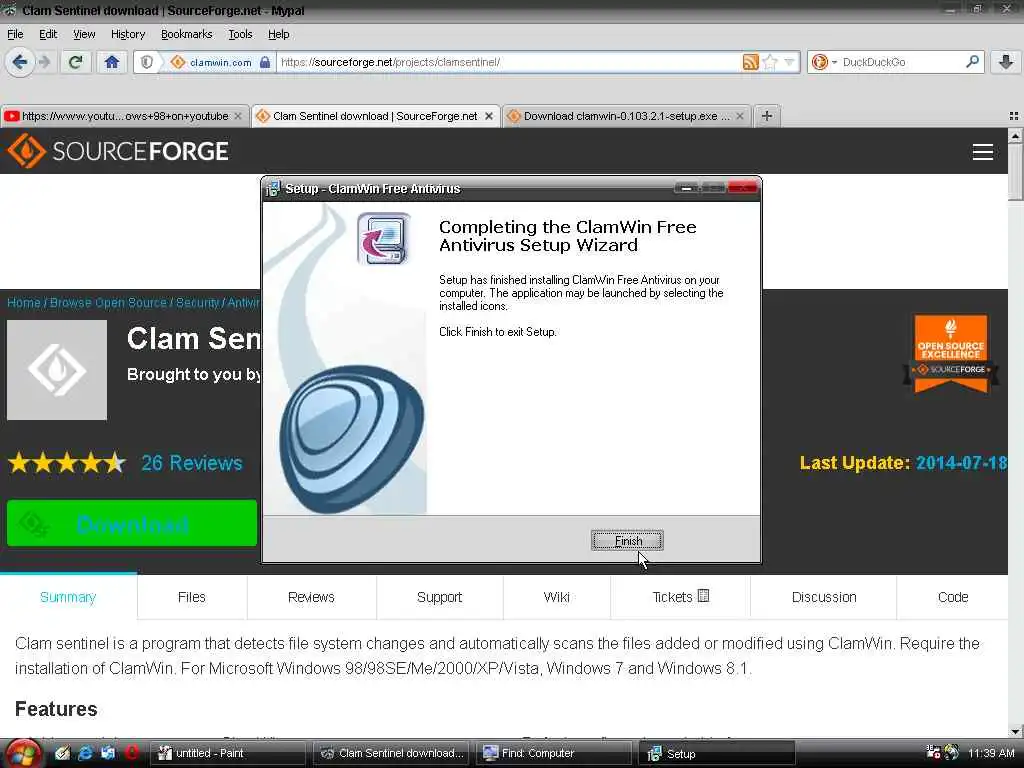1024x768 pixels.
Task: Close the Clam Sentinel download tab
Action: click(x=488, y=116)
